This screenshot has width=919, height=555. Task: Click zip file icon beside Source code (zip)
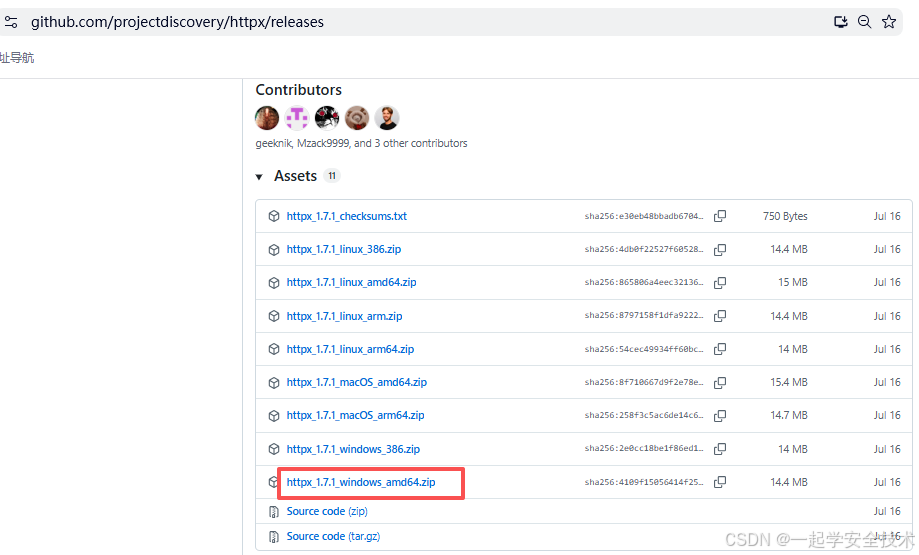274,512
